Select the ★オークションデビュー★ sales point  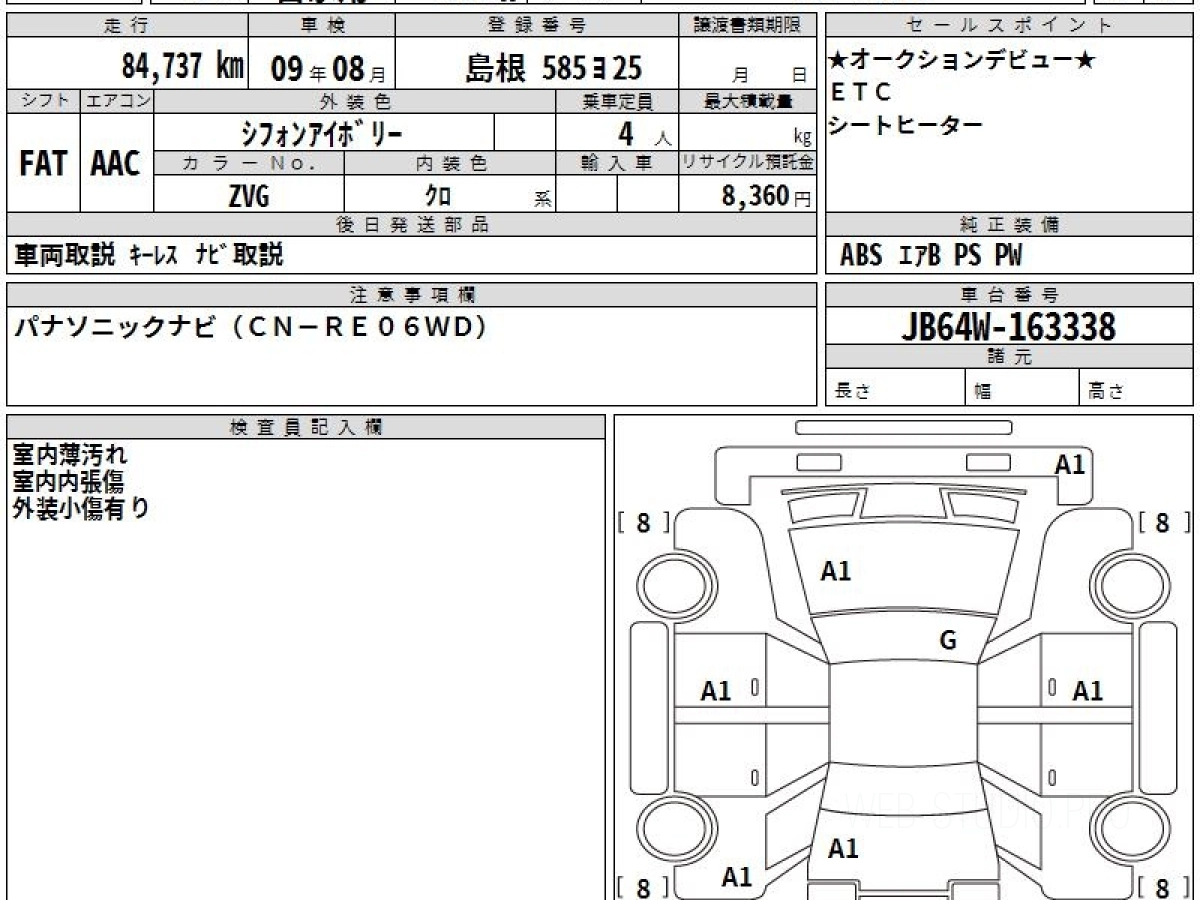coord(962,61)
